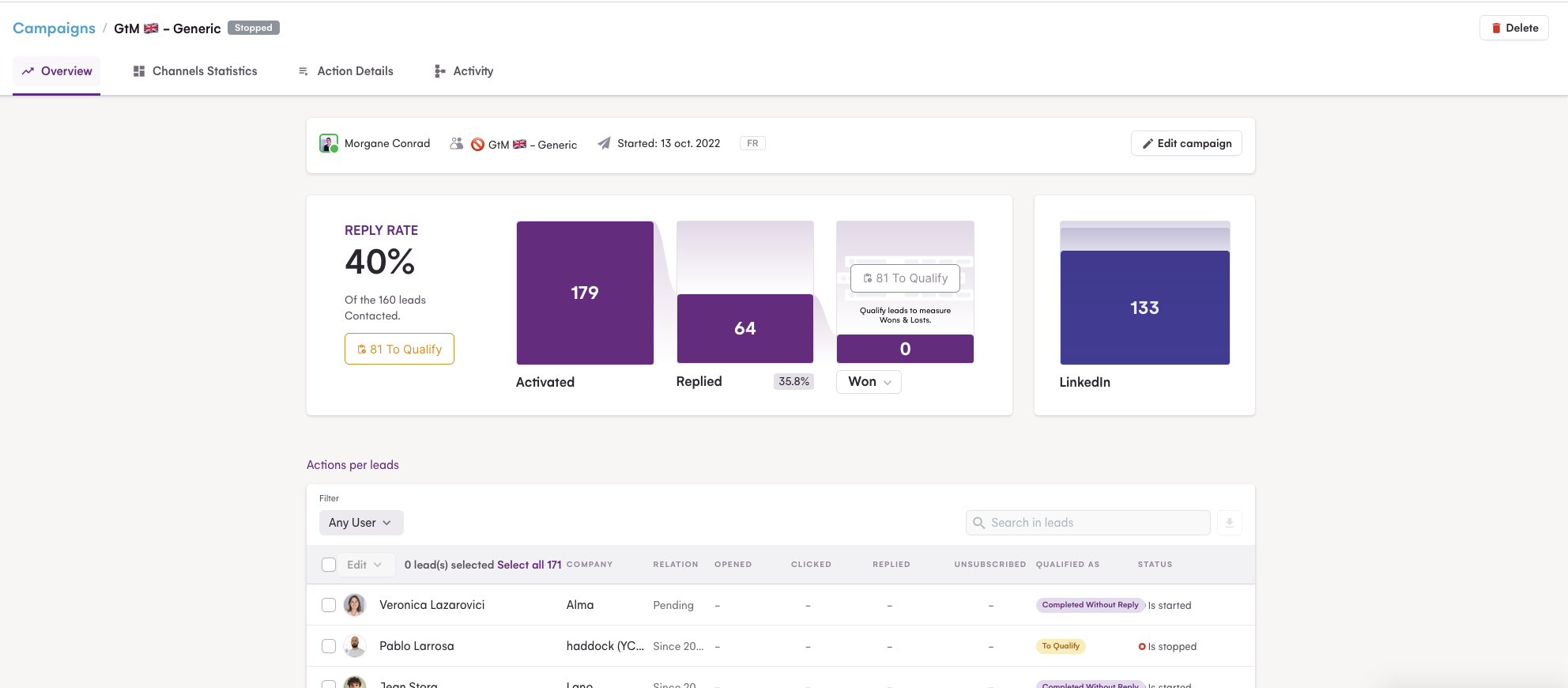The width and height of the screenshot is (1568, 688).
Task: Open the Any User filter dropdown
Action: [x=360, y=523]
